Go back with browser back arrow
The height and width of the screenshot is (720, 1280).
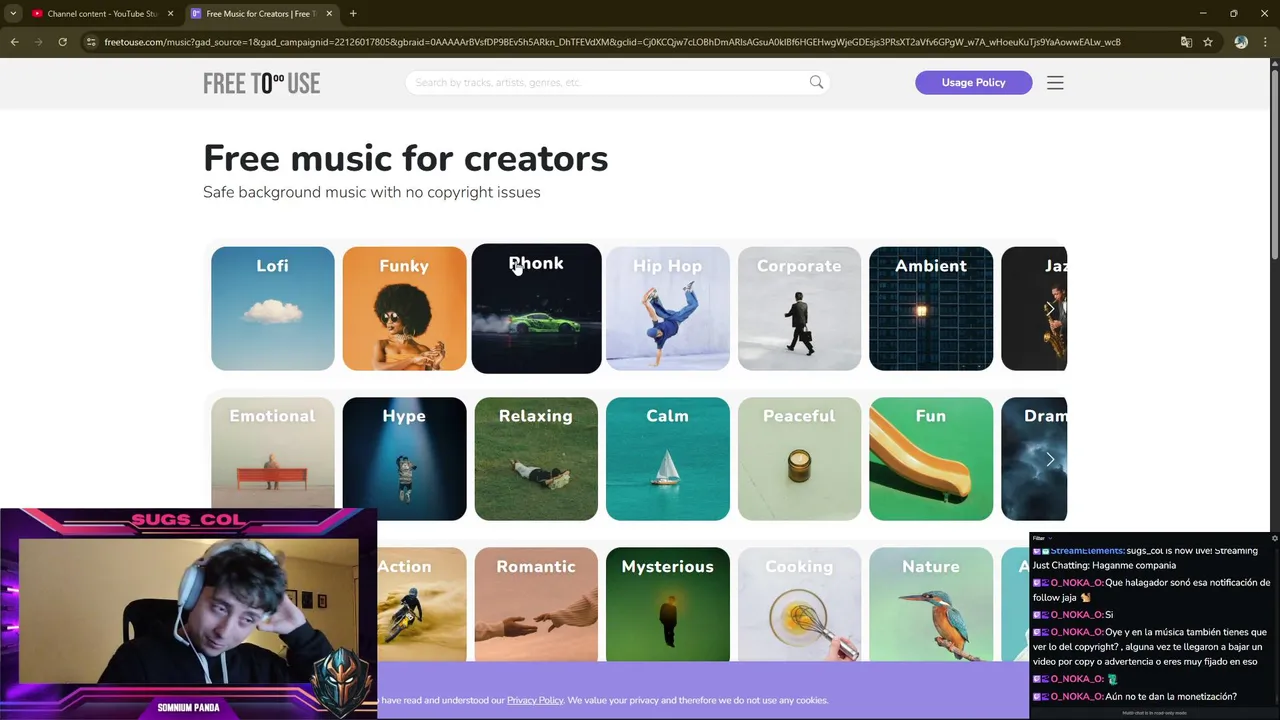coord(14,42)
